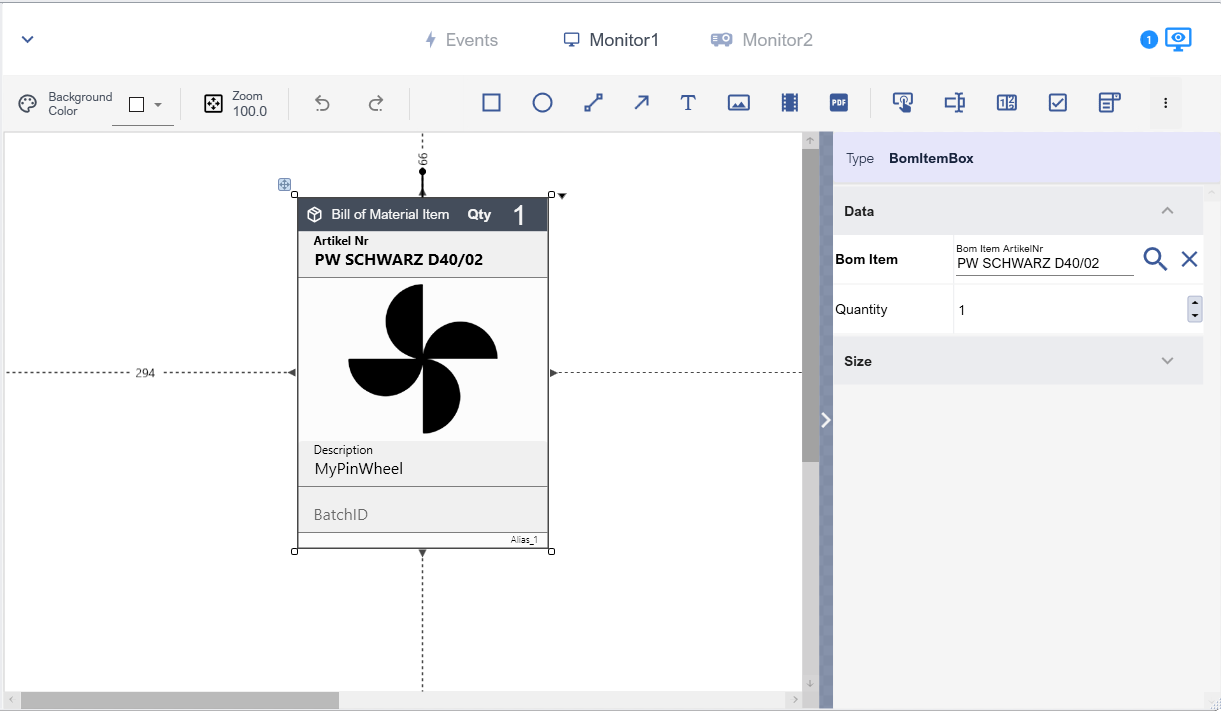Image resolution: width=1221 pixels, height=711 pixels.
Task: Pick the line drawing tool
Action: [x=593, y=103]
